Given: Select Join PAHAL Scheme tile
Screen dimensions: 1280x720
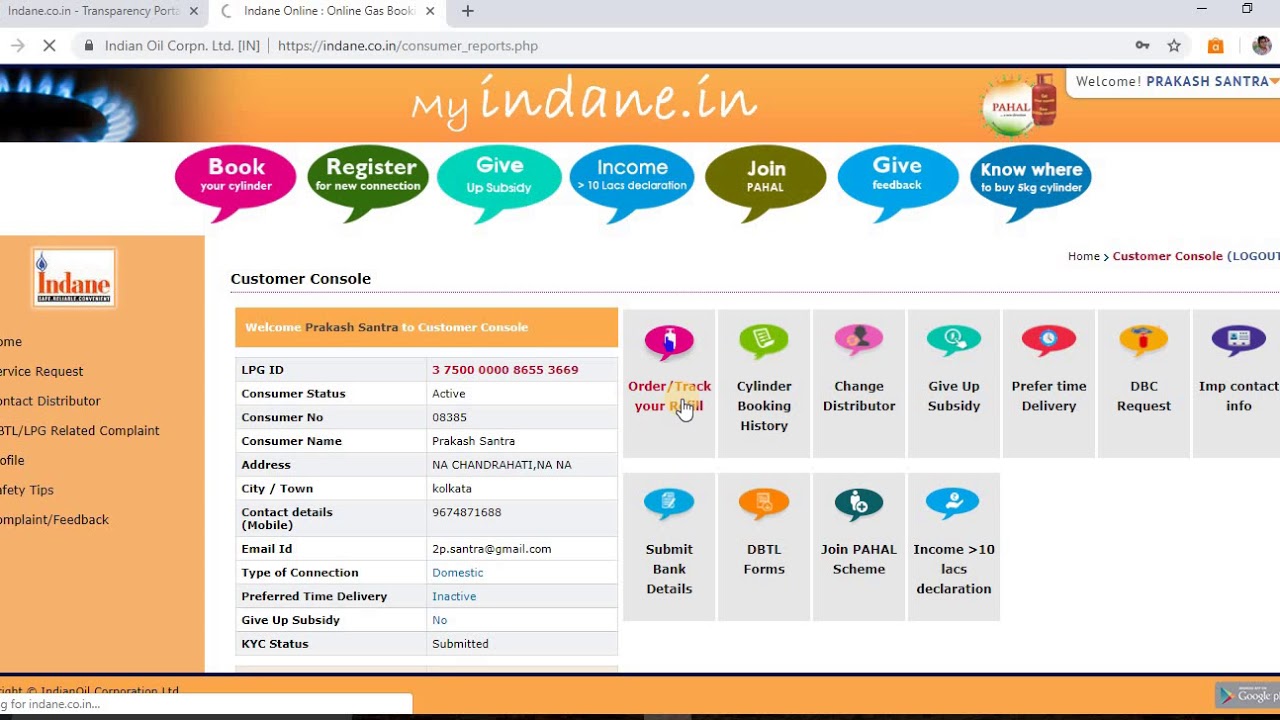Looking at the screenshot, I should 859,547.
